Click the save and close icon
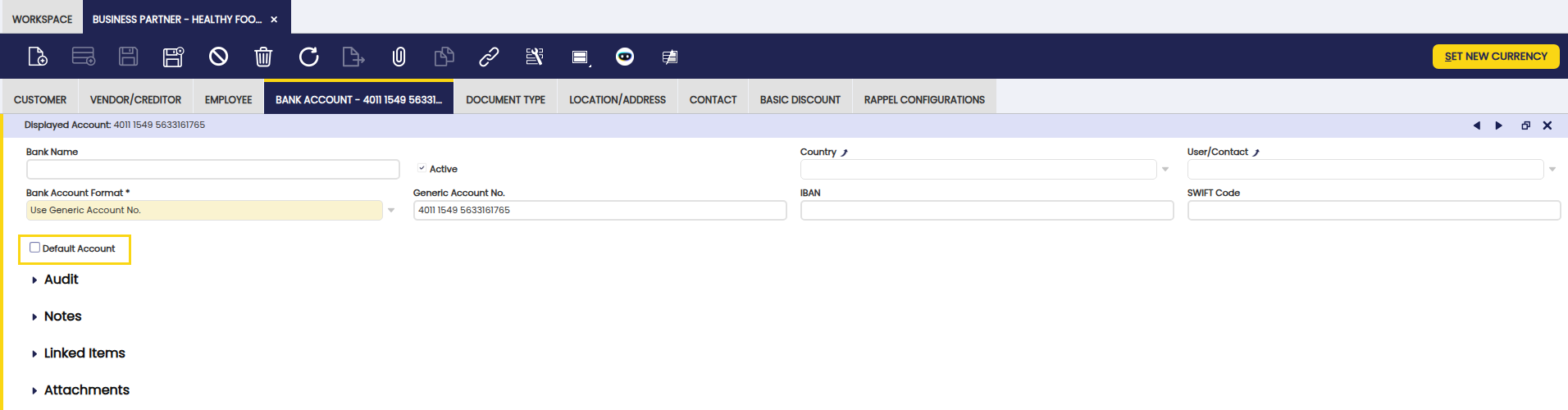The width and height of the screenshot is (1568, 410). tap(173, 57)
